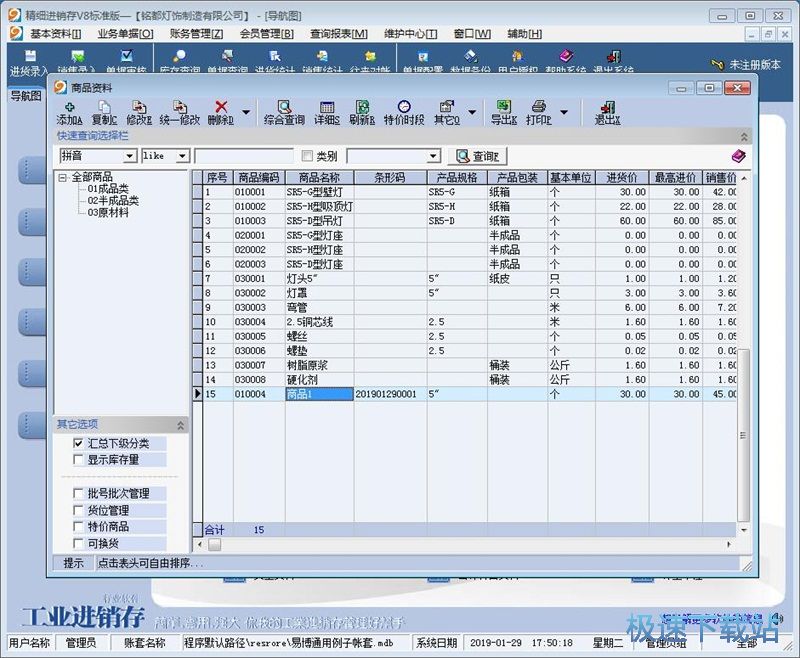Open the like operator dropdown

click(183, 156)
